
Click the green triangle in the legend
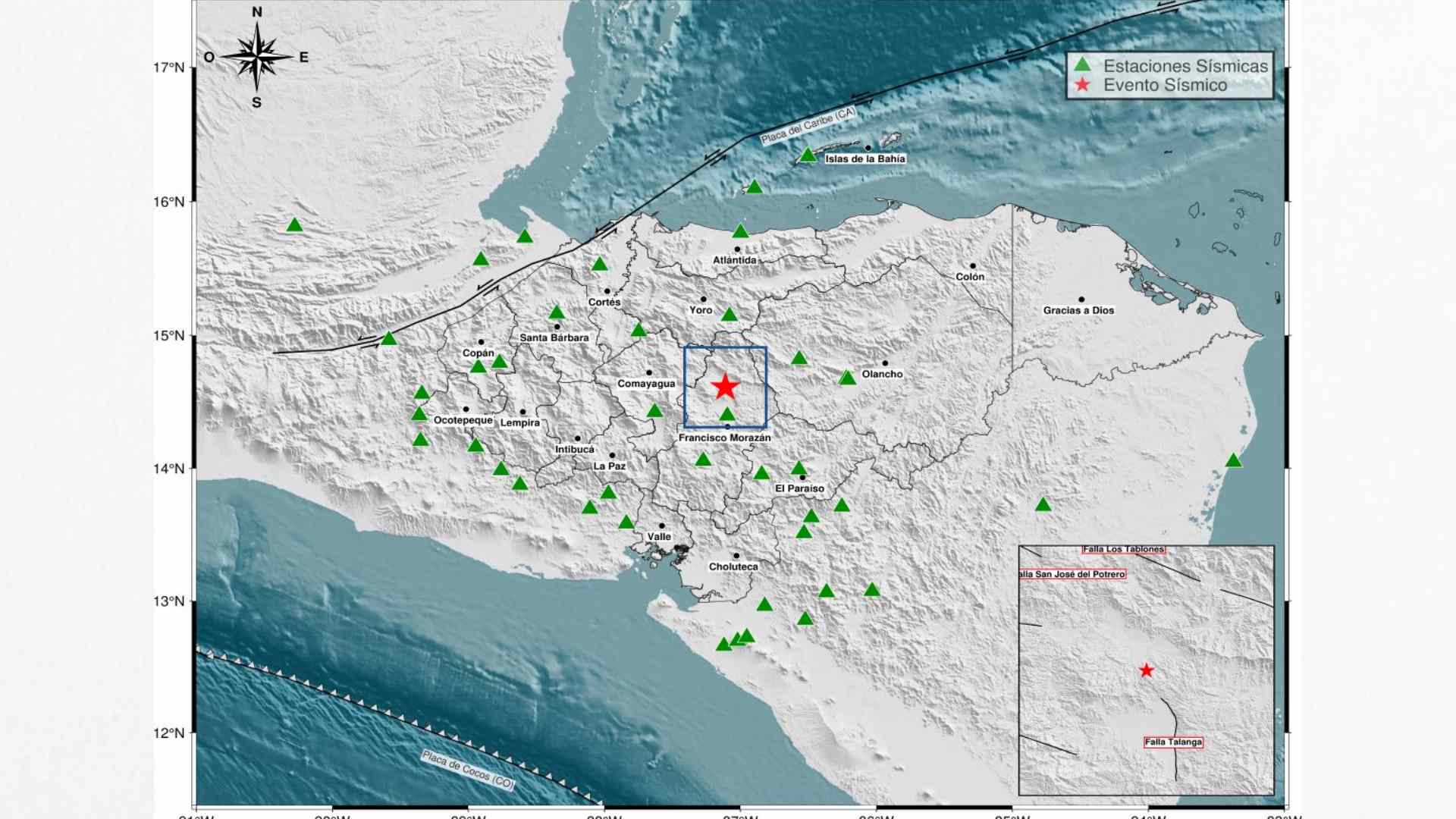click(1084, 65)
